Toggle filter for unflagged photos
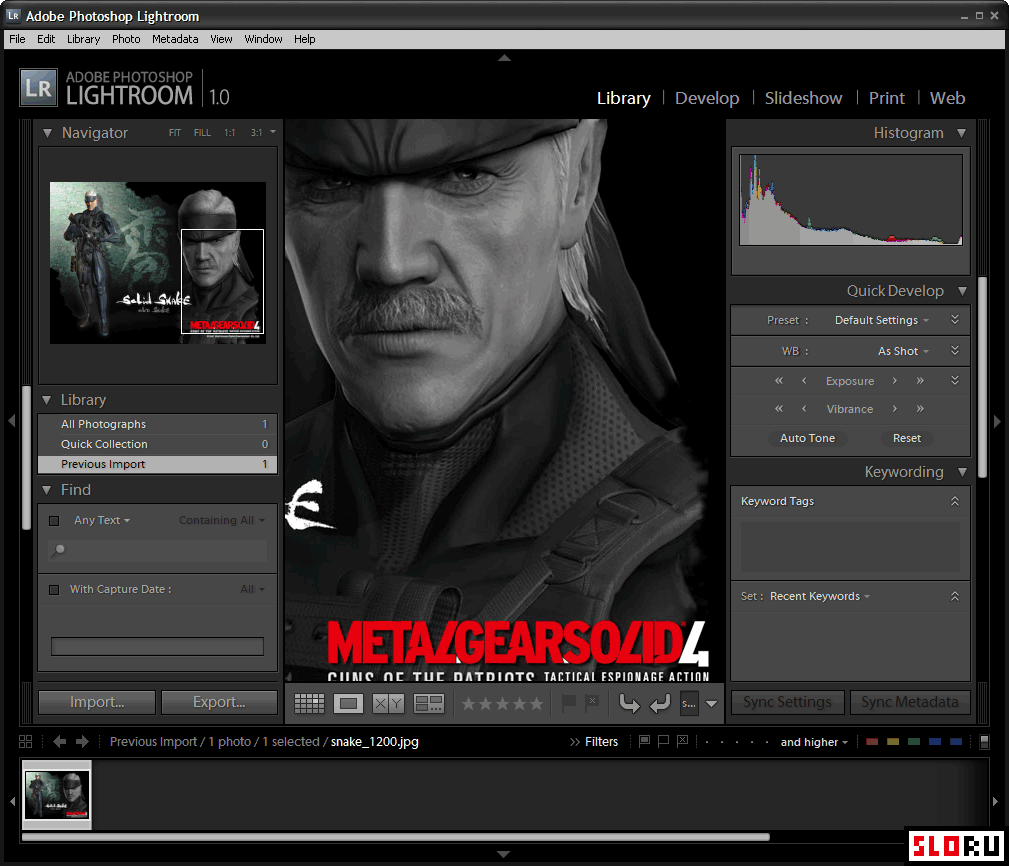 (663, 741)
